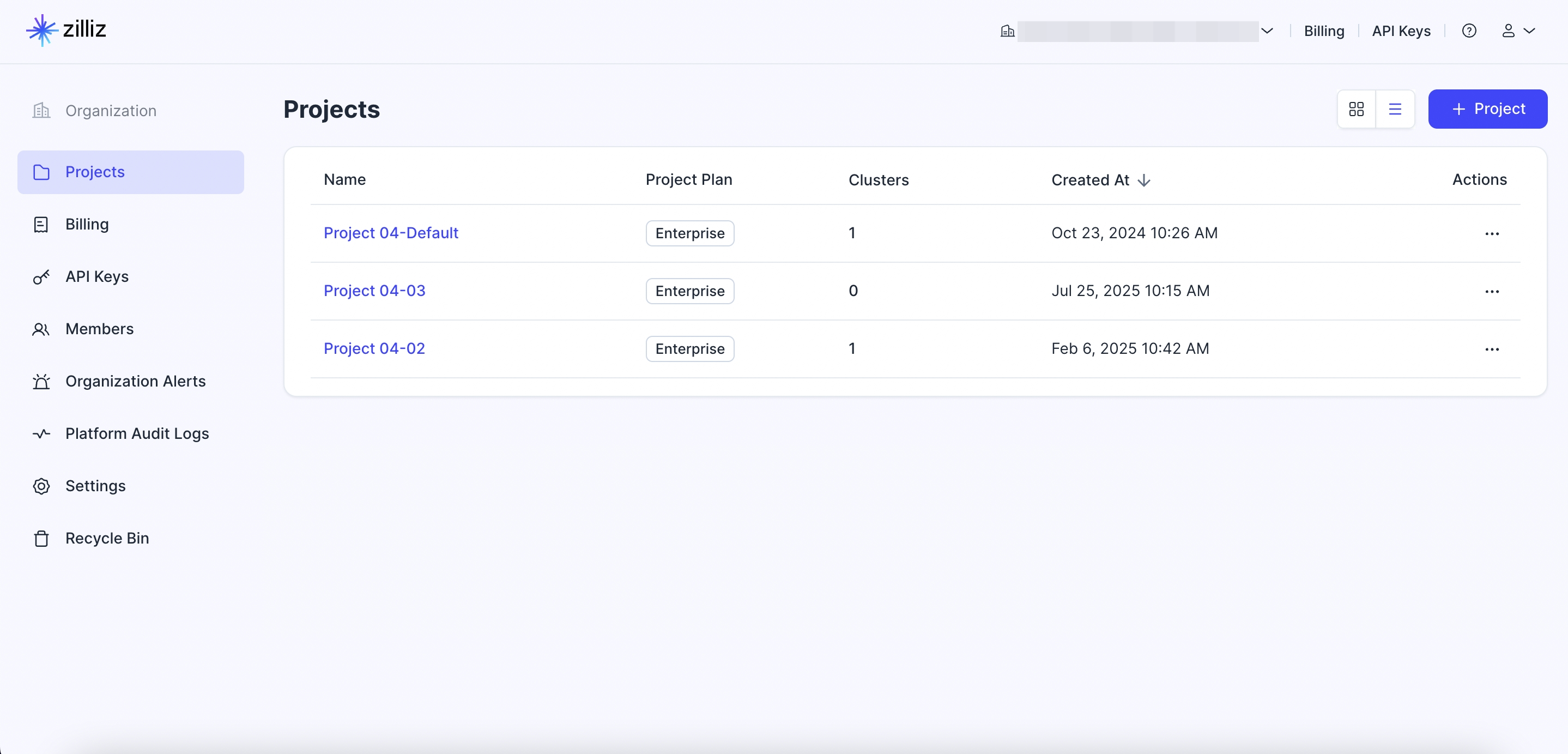
Task: Open the help question mark icon
Action: point(1469,31)
